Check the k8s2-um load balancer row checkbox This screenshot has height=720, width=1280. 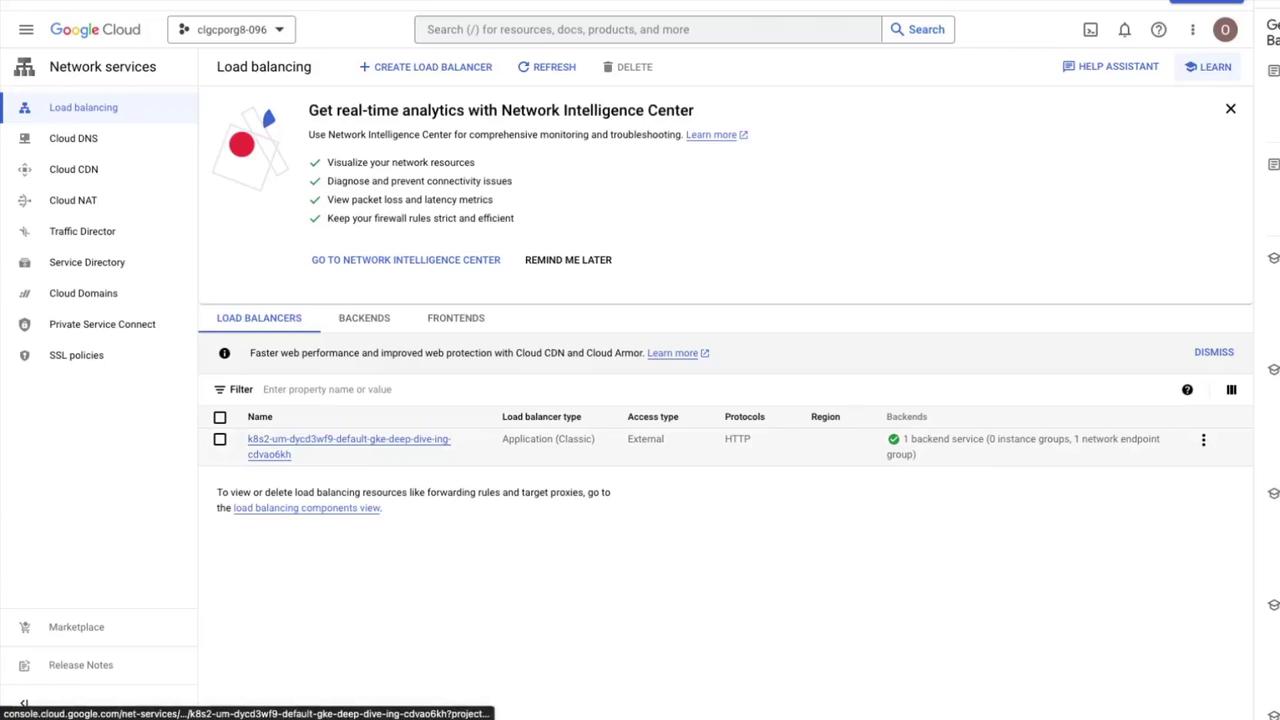click(x=220, y=439)
